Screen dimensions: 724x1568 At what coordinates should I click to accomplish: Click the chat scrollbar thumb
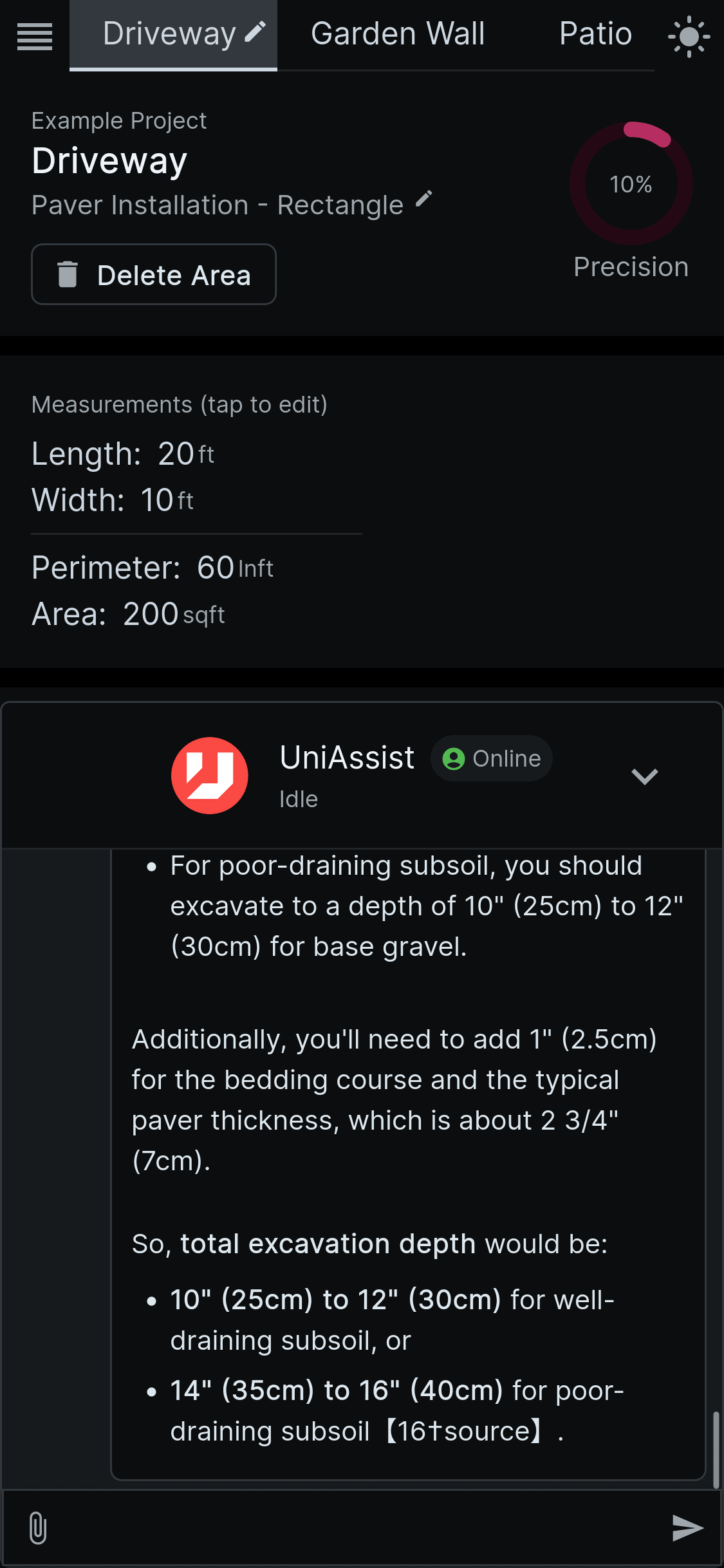pos(716,1450)
